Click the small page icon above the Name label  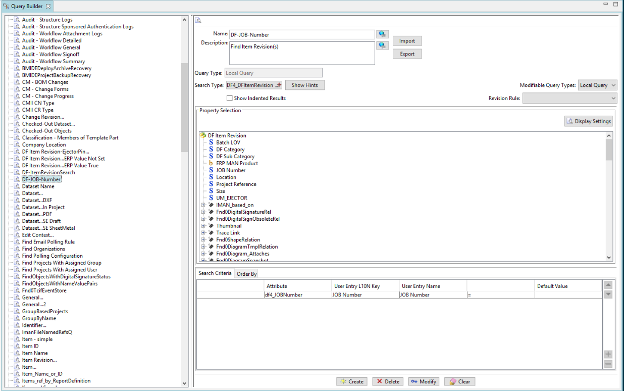tap(198, 21)
